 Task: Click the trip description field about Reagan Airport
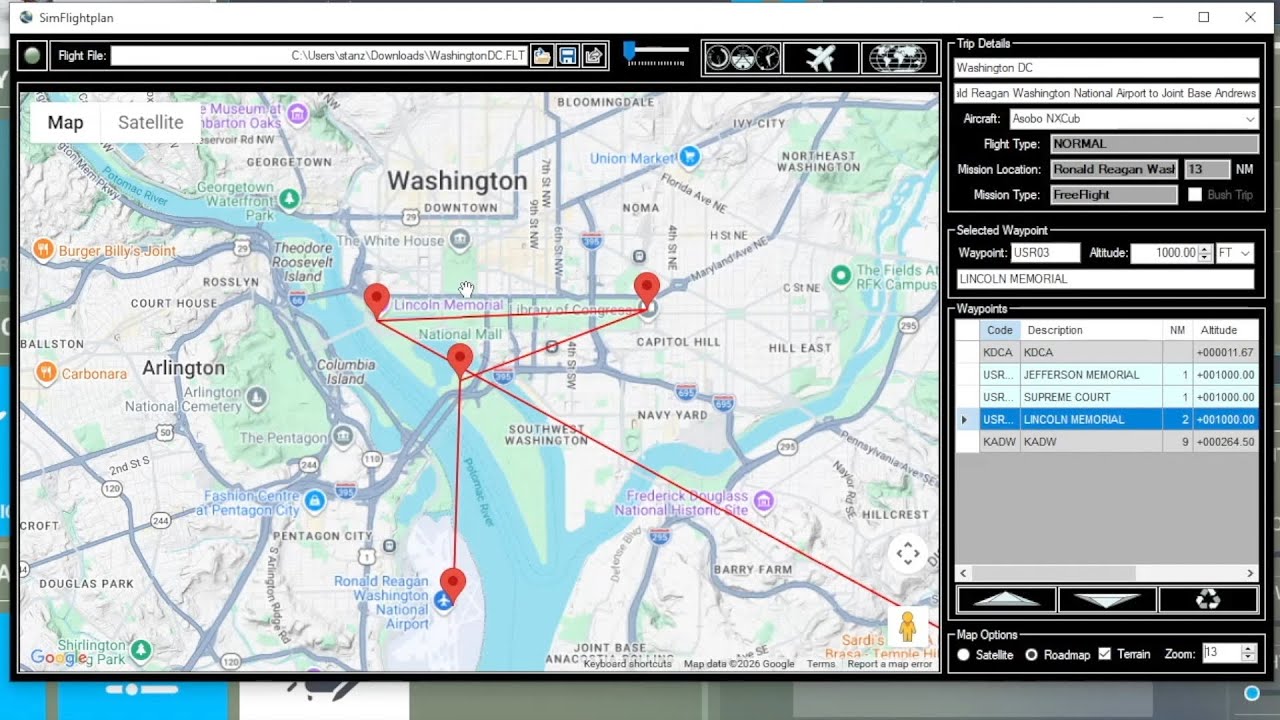(1106, 93)
